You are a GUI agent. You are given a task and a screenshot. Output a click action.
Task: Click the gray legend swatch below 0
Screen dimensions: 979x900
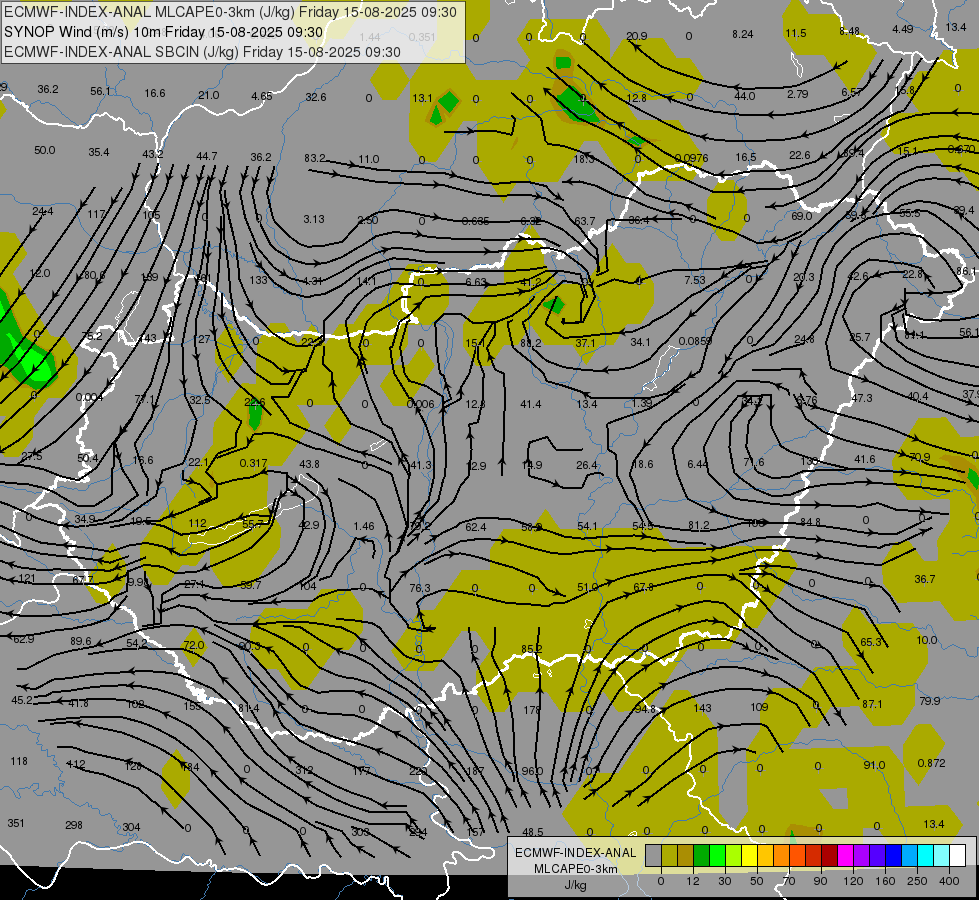(x=653, y=855)
